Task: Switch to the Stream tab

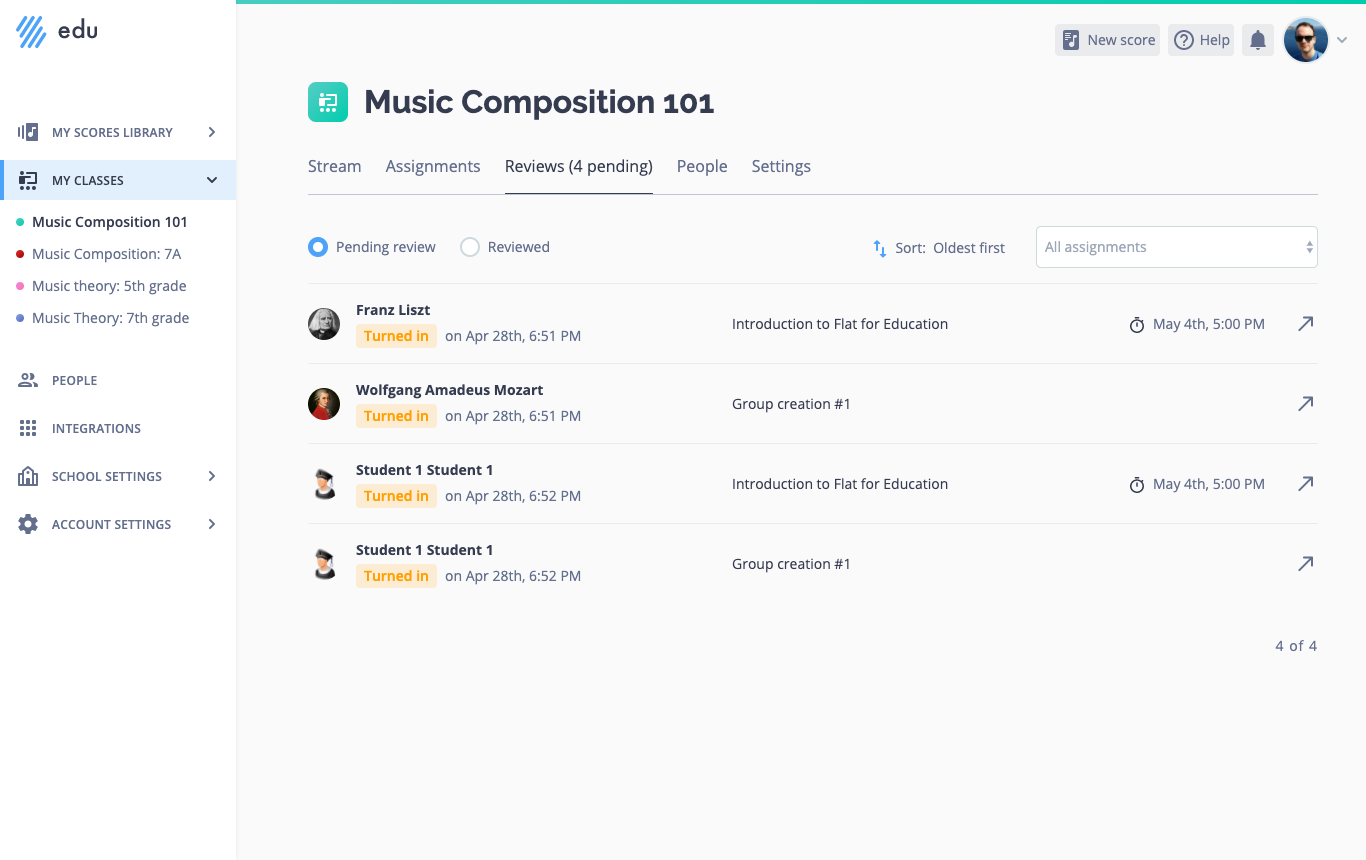Action: (x=335, y=166)
